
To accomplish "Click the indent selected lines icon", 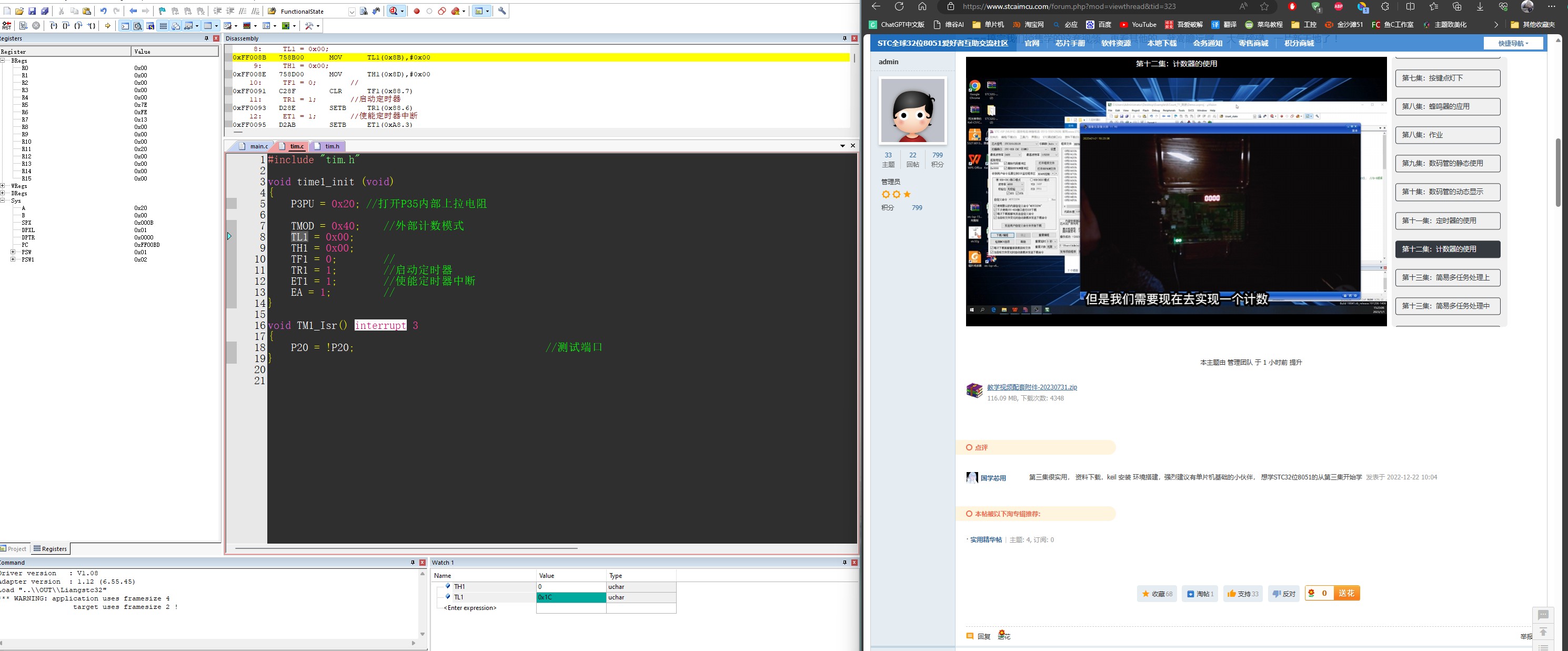I will coord(217,11).
